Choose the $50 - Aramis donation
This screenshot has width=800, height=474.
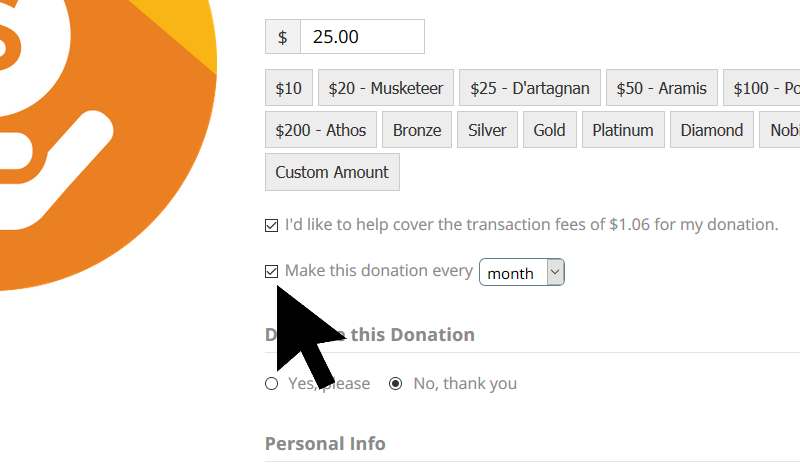coord(662,88)
